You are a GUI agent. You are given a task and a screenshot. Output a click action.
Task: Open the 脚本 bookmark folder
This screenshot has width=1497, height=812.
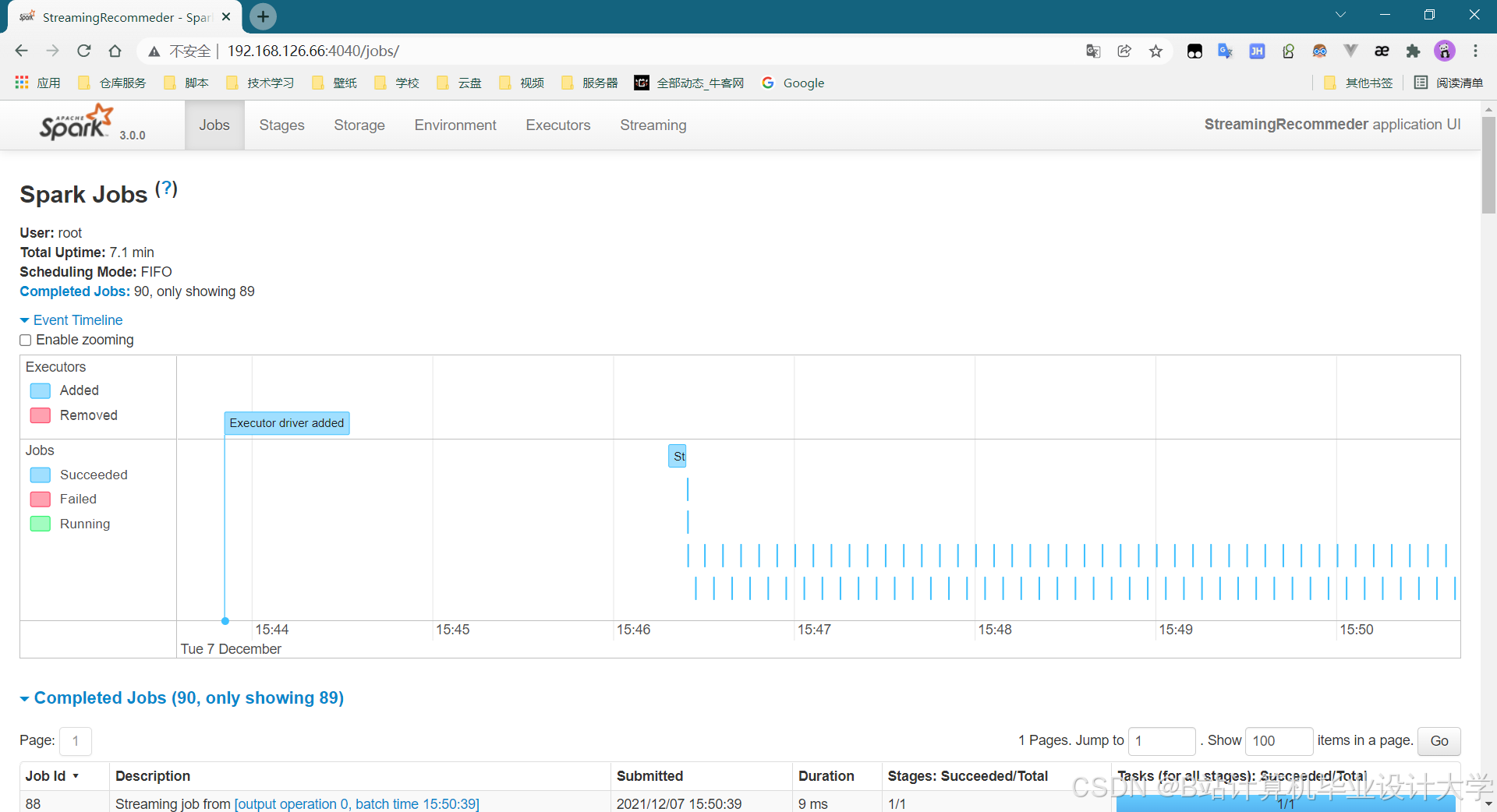pyautogui.click(x=186, y=83)
